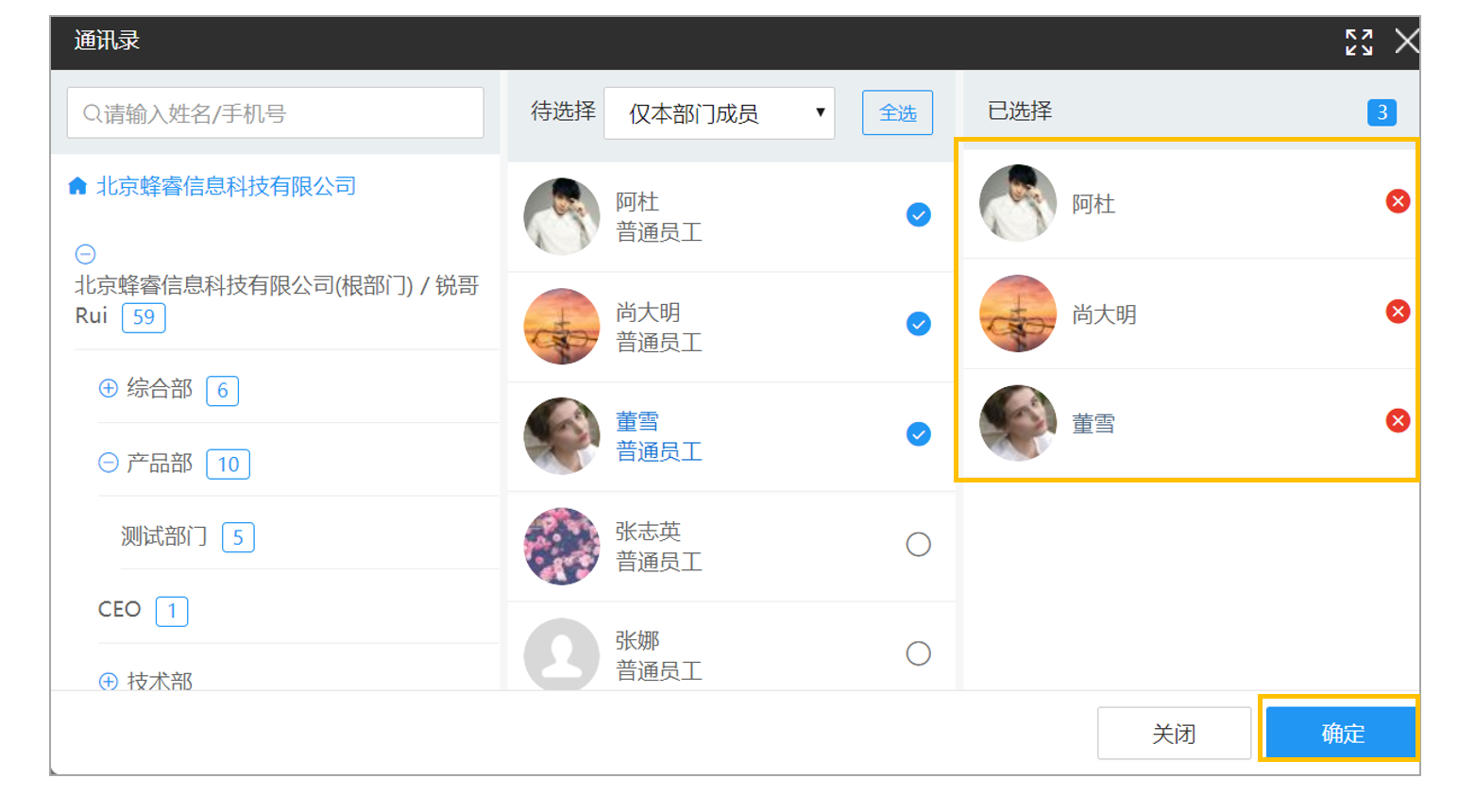Remove 董雪 from selected list
Viewport: 1475px width, 812px height.
pyautogui.click(x=1398, y=421)
